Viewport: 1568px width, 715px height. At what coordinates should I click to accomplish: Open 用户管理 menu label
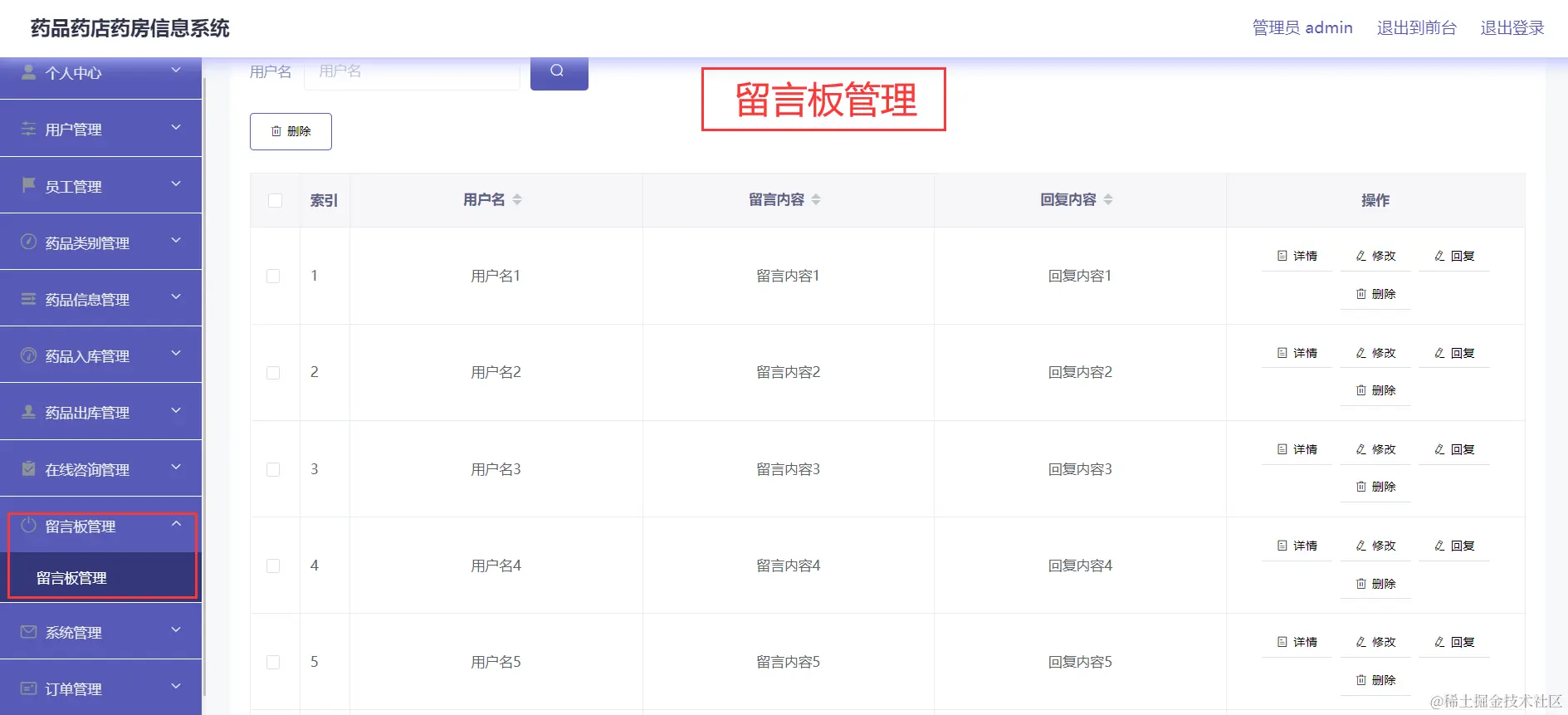73,130
